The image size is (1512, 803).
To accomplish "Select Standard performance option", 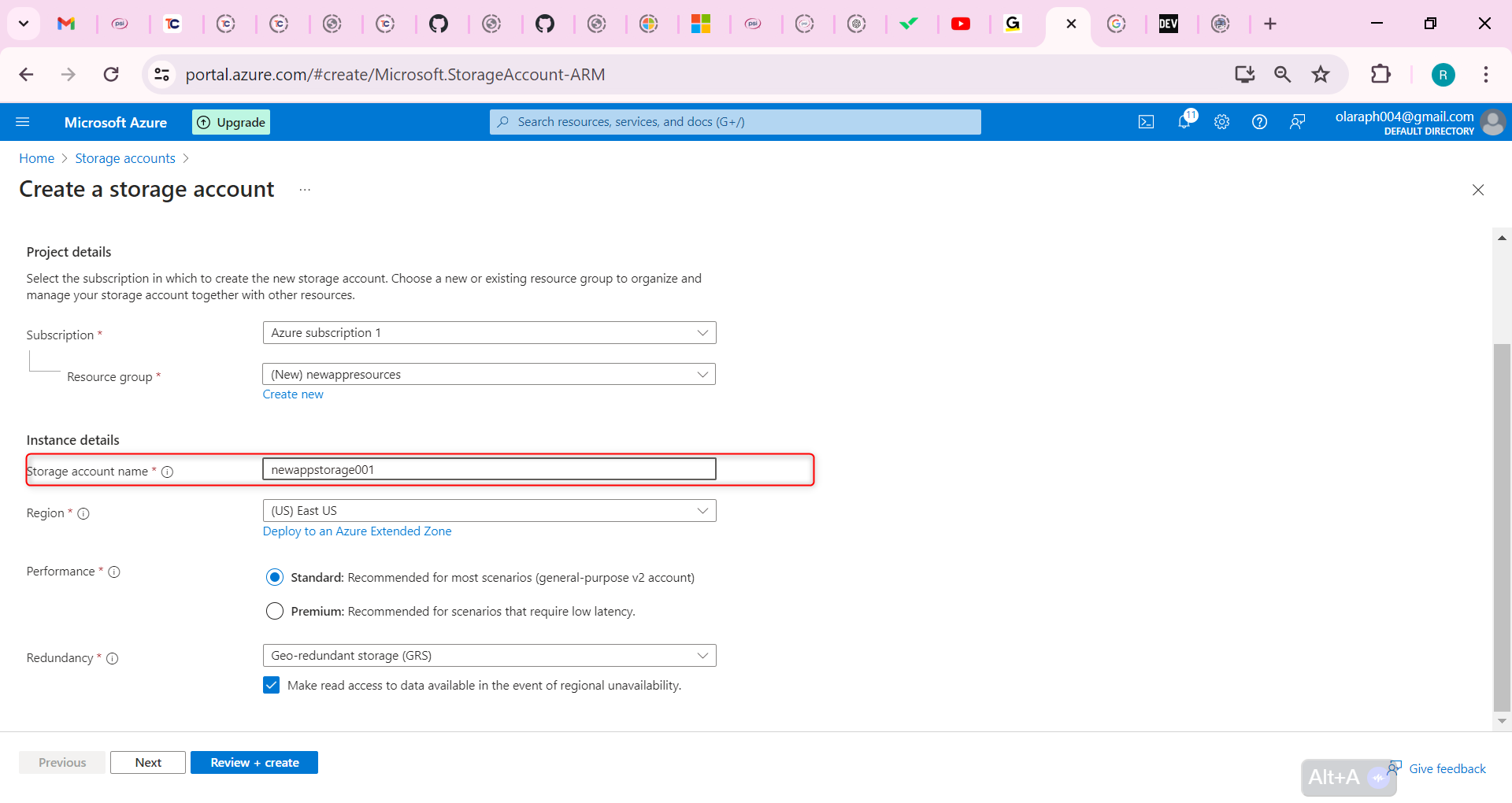I will tap(275, 577).
